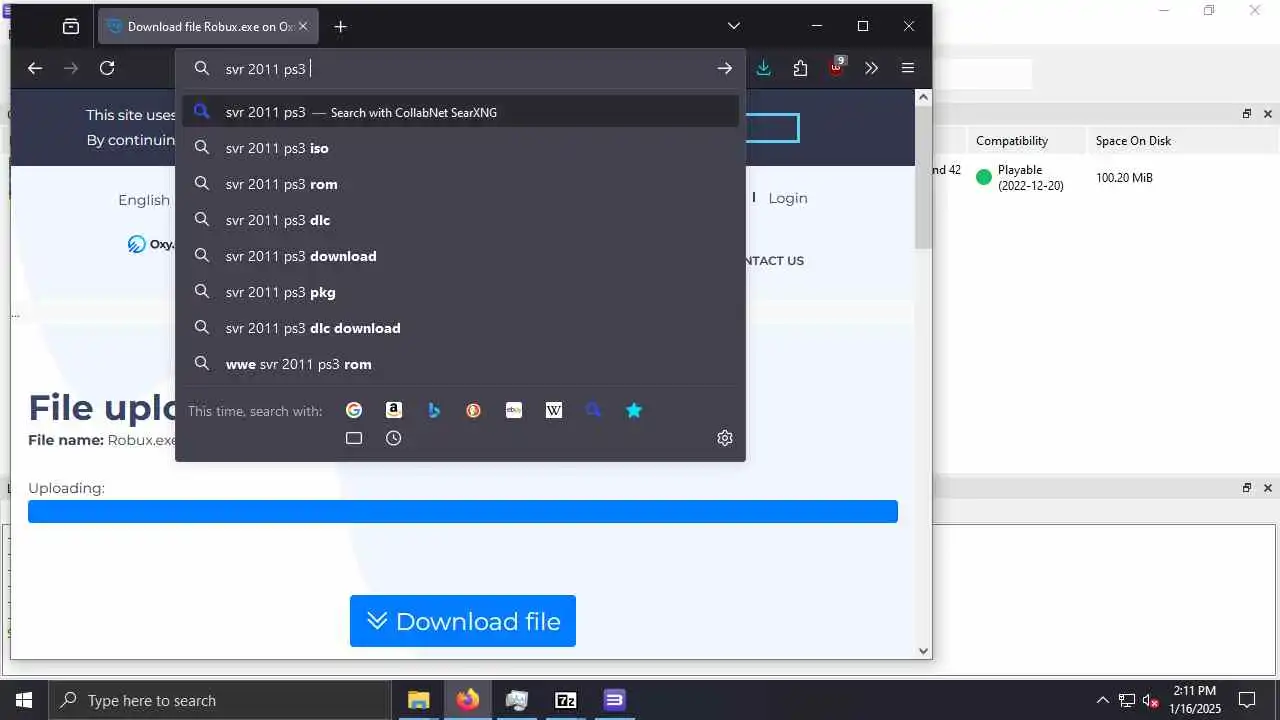Image resolution: width=1280 pixels, height=720 pixels.
Task: Open the Login link
Action: point(788,198)
